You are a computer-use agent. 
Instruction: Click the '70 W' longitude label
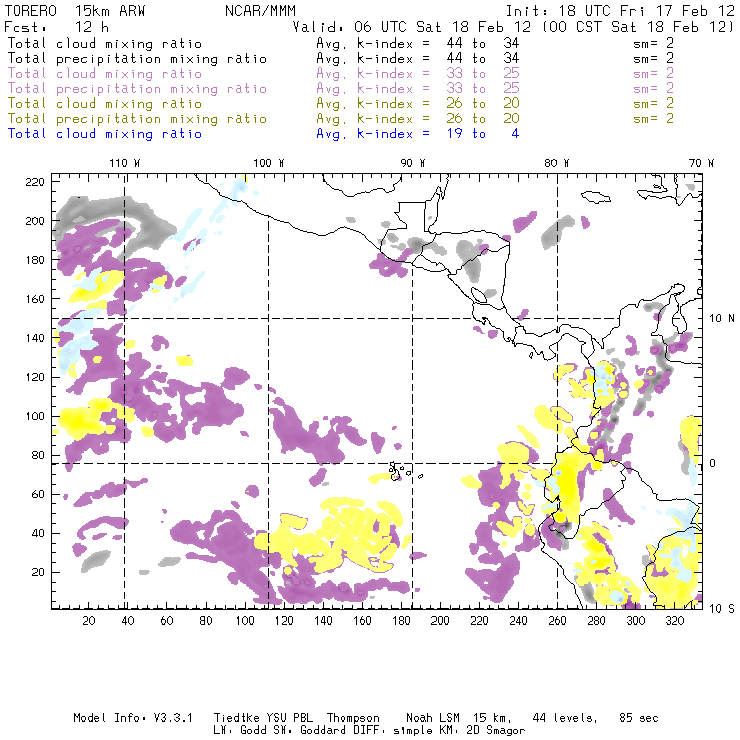701,163
